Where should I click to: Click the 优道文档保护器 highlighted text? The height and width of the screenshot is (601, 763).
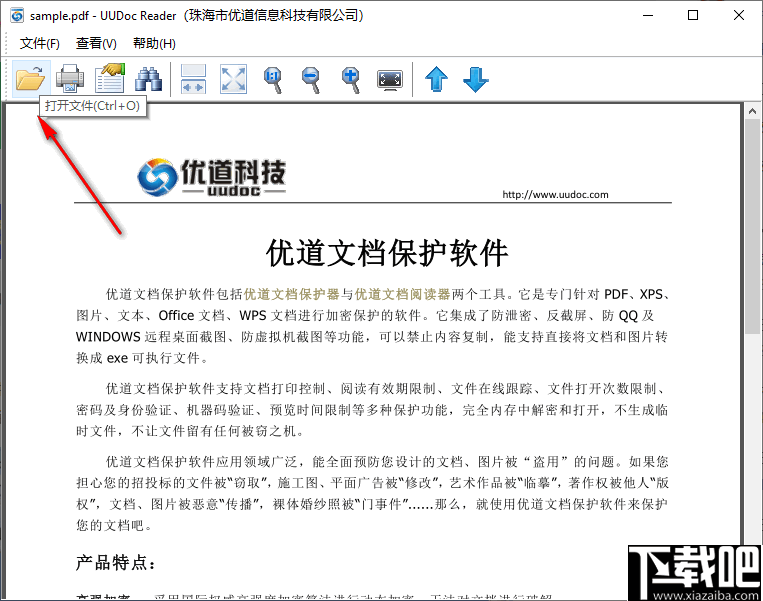pos(291,294)
